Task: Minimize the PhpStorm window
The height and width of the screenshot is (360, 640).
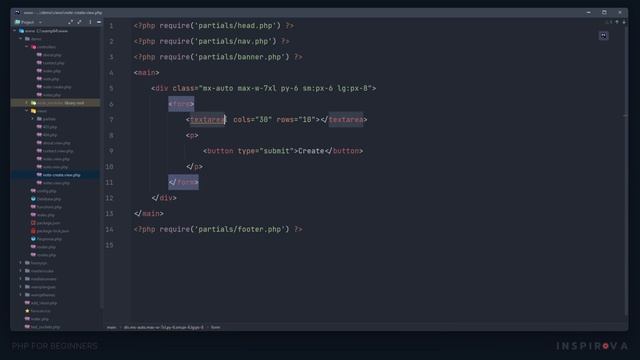Action: click(589, 13)
